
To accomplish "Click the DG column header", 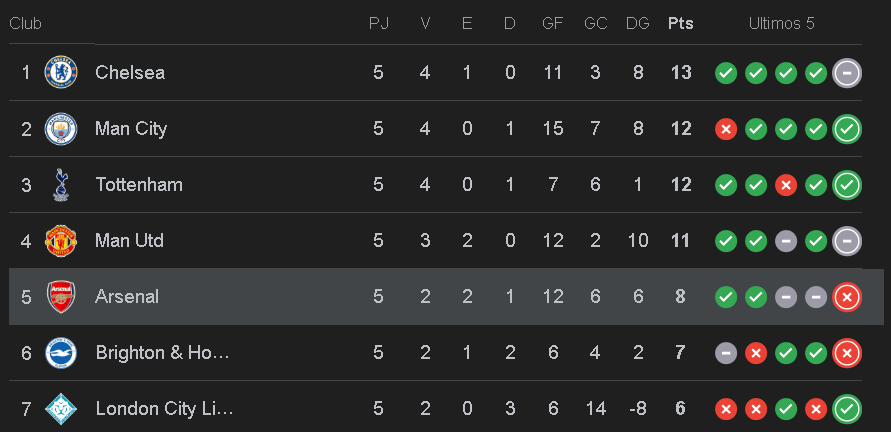I will tap(637, 23).
